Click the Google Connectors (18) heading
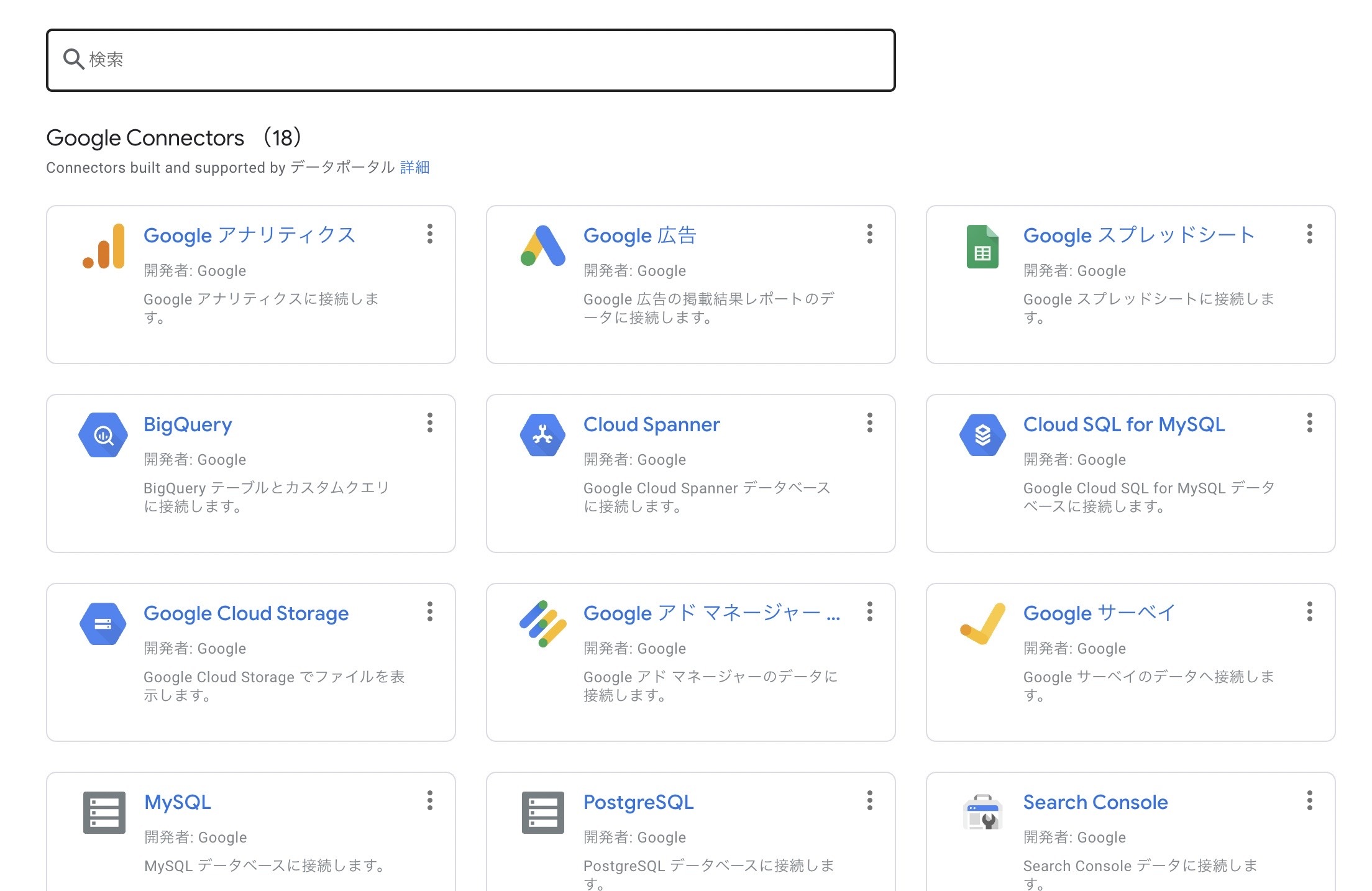 174,137
